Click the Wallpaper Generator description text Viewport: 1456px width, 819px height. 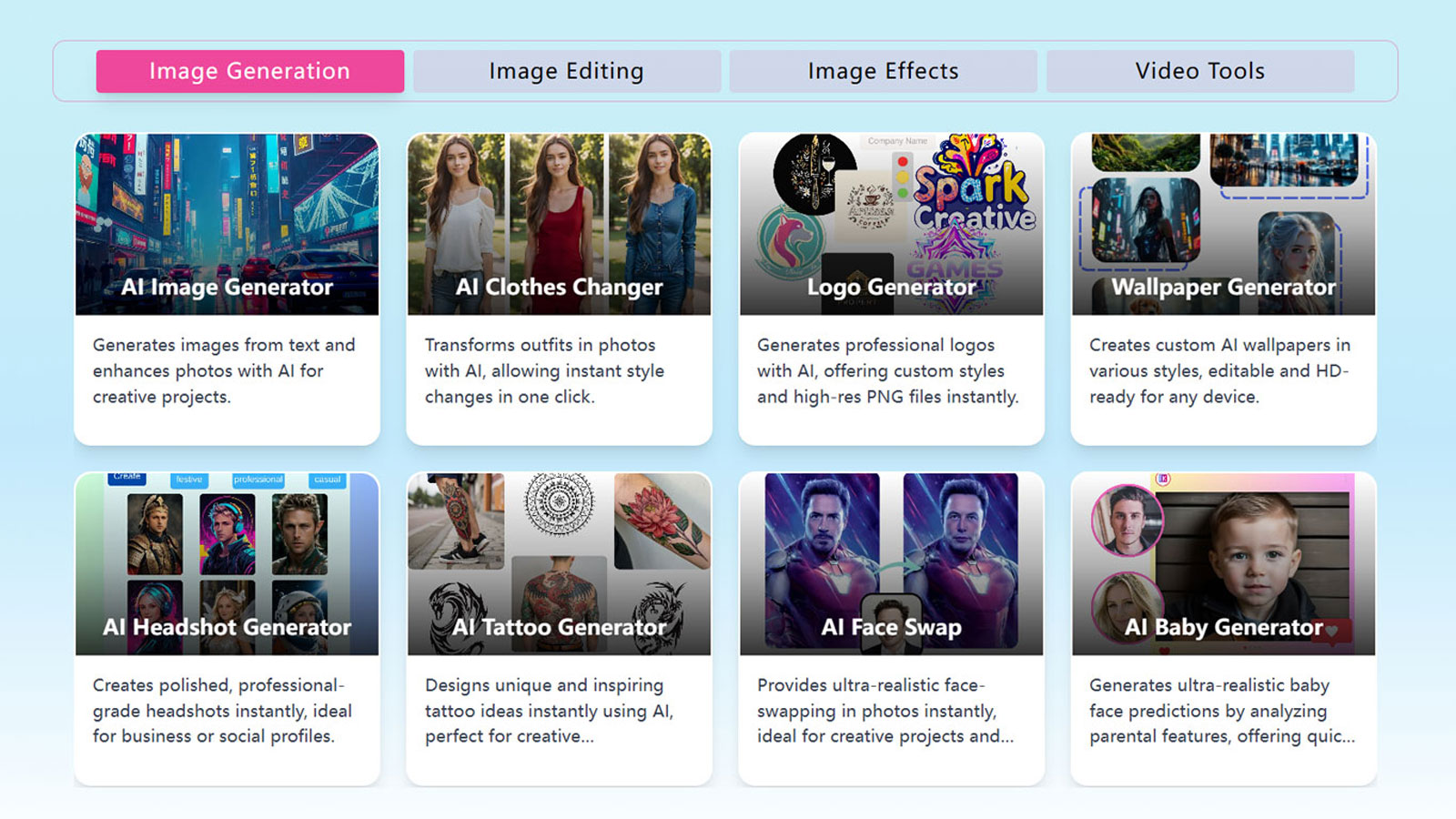(x=1220, y=370)
